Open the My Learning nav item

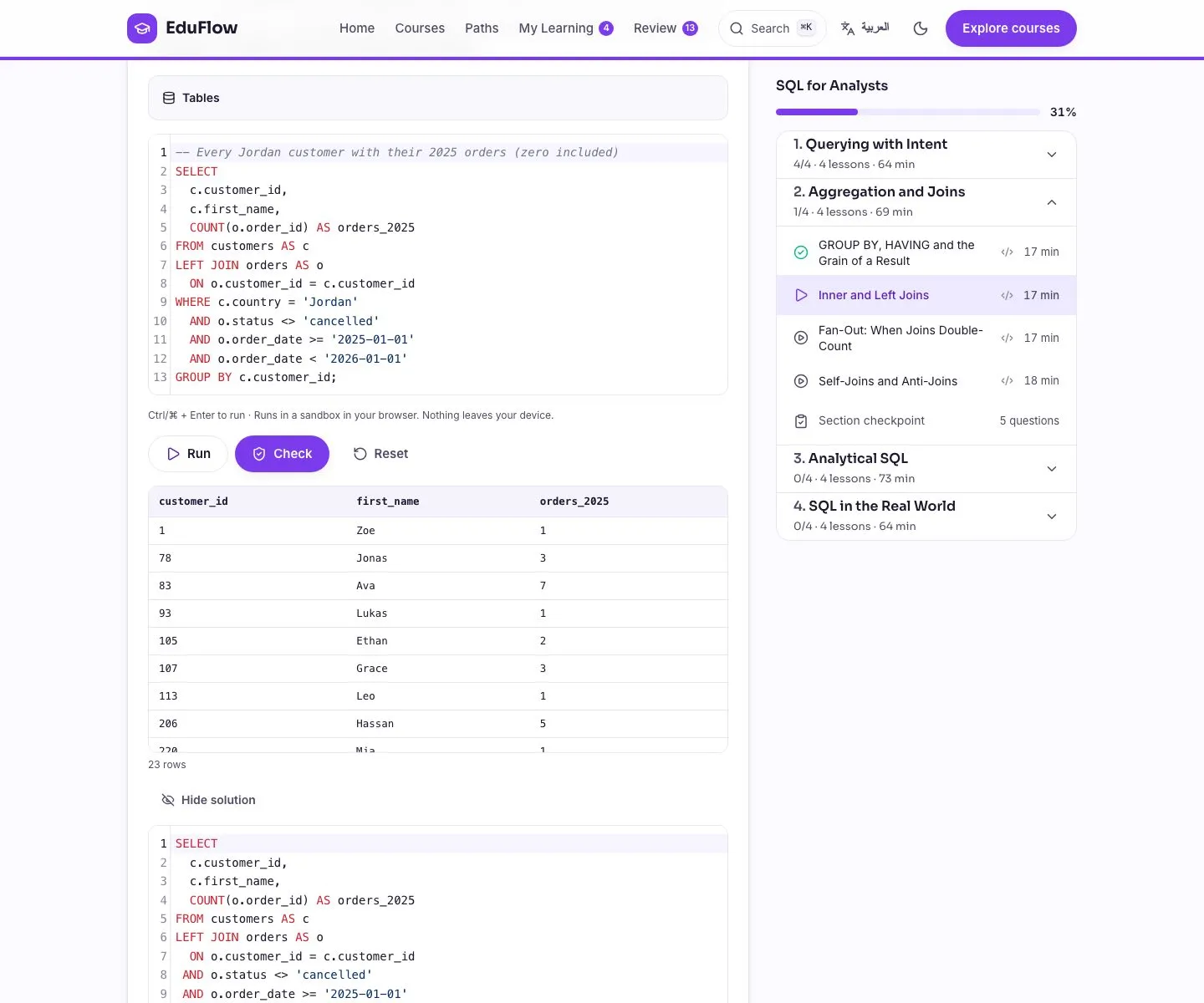(x=566, y=28)
